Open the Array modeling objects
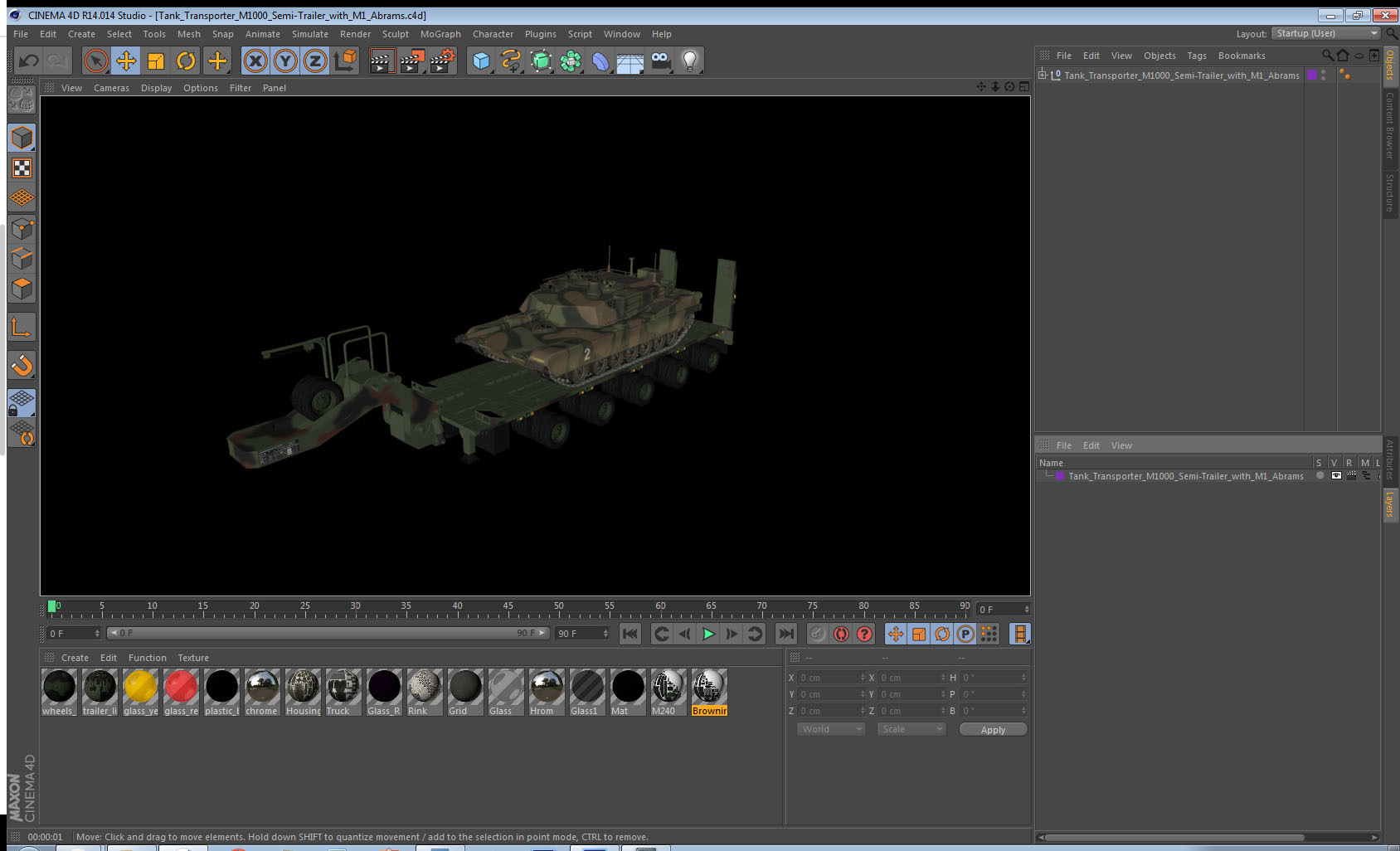This screenshot has width=1400, height=851. (x=571, y=61)
